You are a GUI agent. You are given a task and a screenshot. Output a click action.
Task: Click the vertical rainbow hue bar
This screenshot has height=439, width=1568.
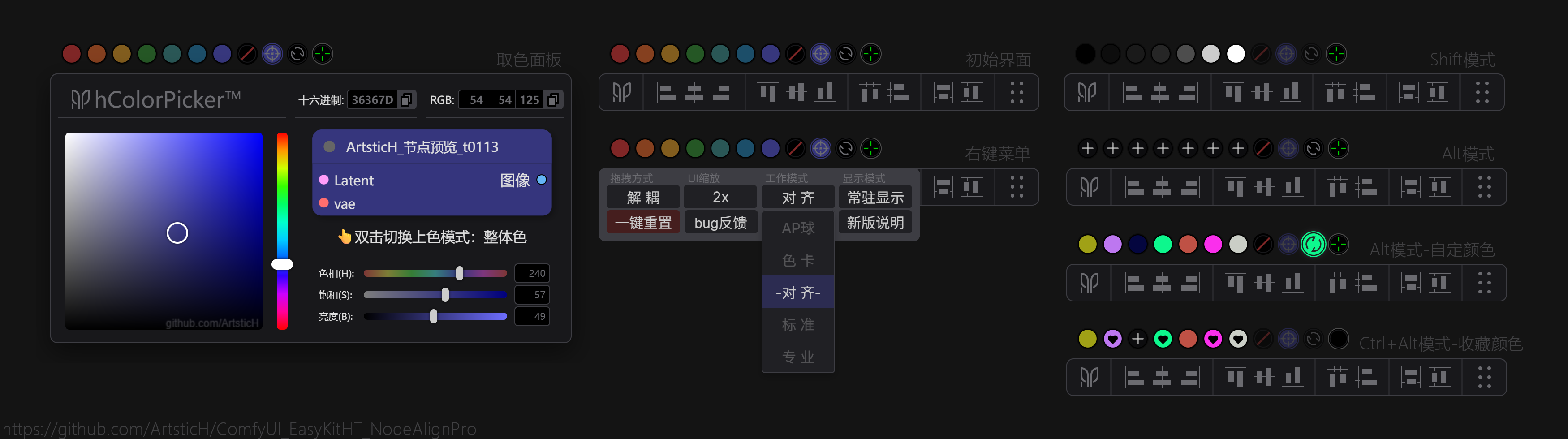(x=282, y=231)
